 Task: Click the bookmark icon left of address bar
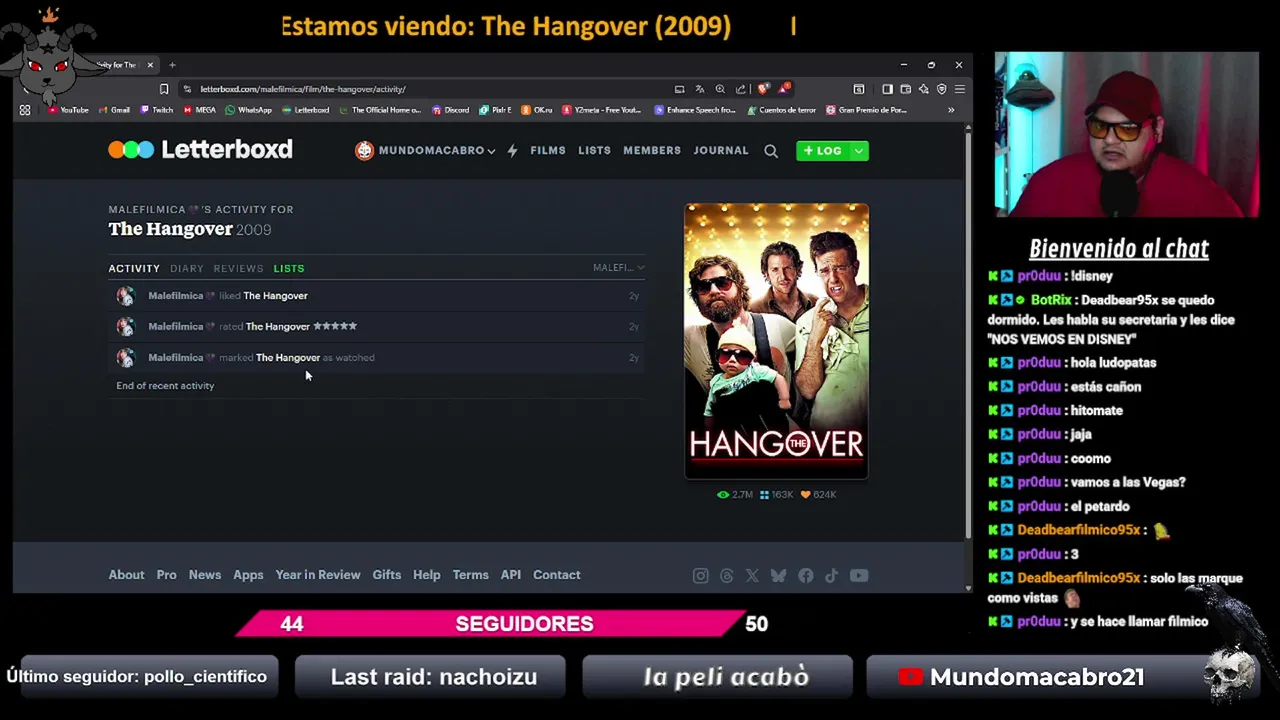(164, 89)
